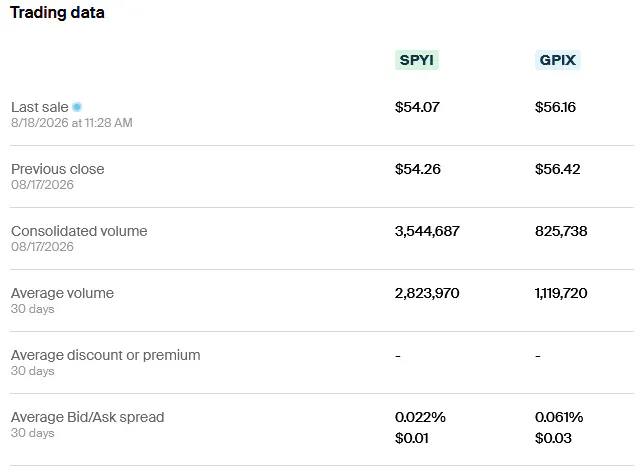Click the Average Bid/Ask spread label

[88, 417]
